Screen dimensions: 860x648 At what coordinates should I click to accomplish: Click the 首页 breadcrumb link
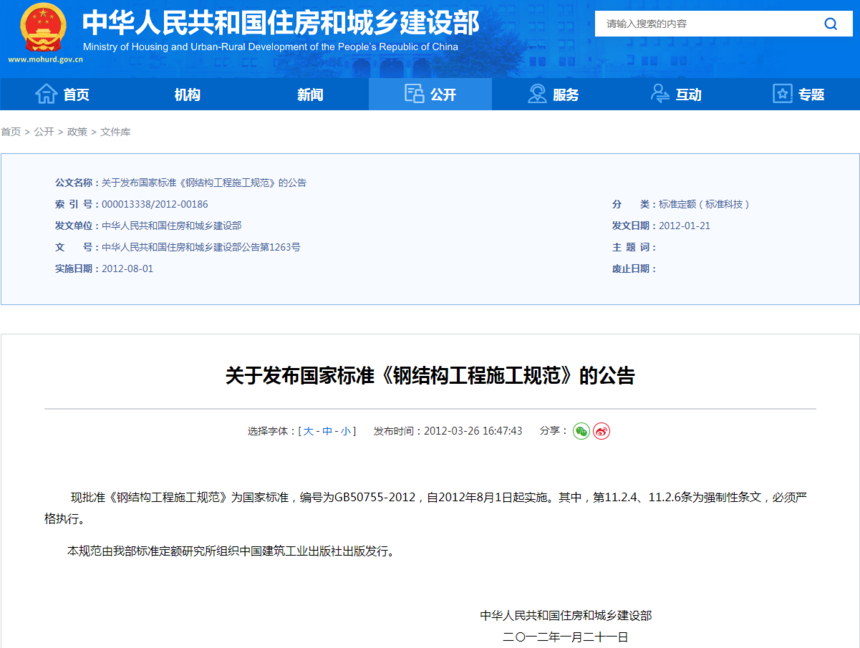(x=10, y=132)
